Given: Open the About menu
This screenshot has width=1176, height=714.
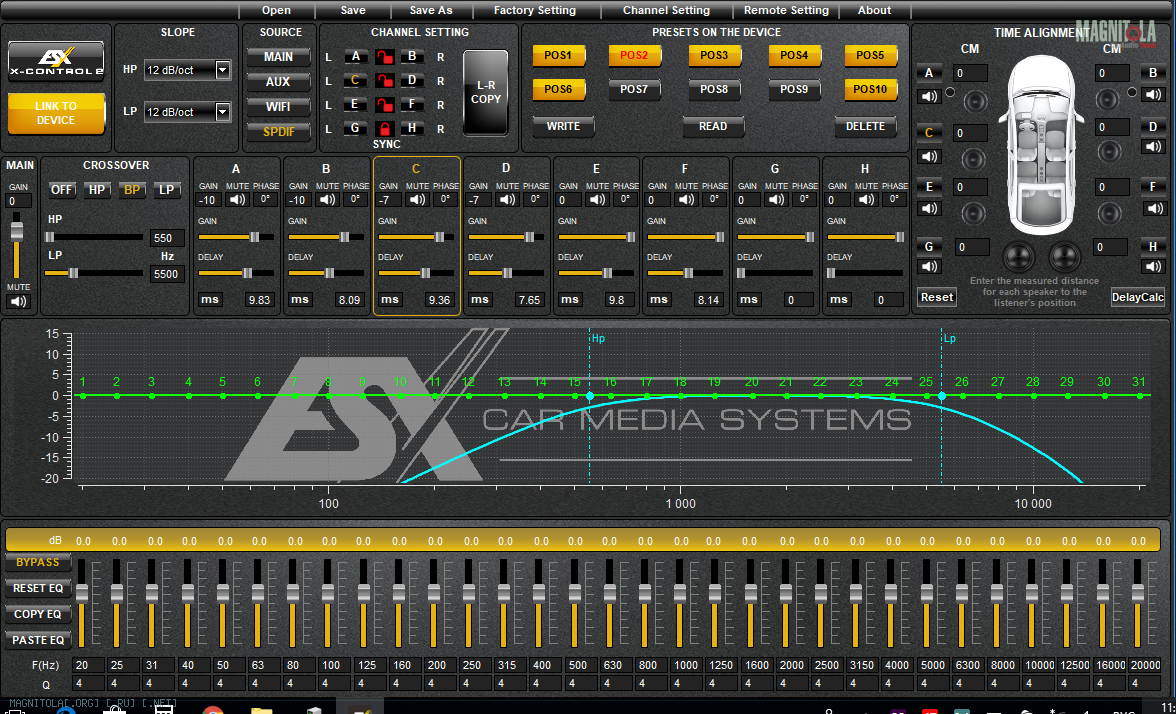Looking at the screenshot, I should [874, 10].
